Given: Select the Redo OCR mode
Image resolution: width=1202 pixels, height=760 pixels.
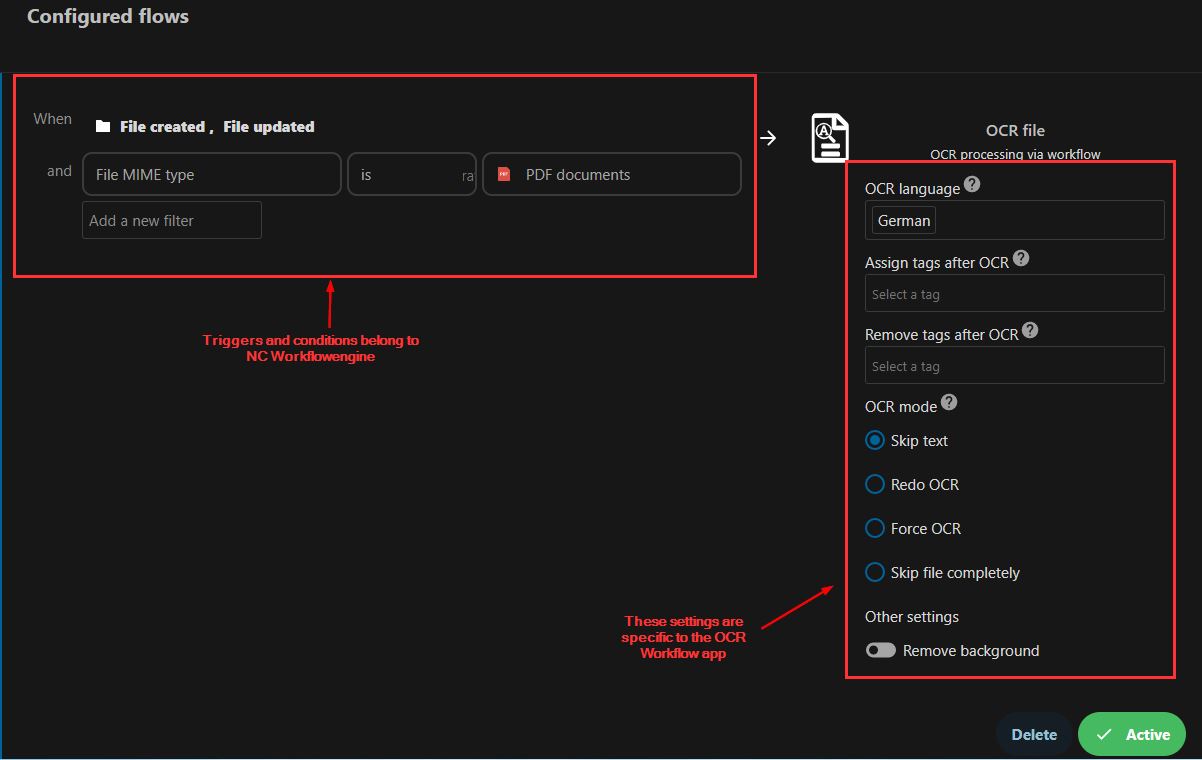Looking at the screenshot, I should point(875,485).
